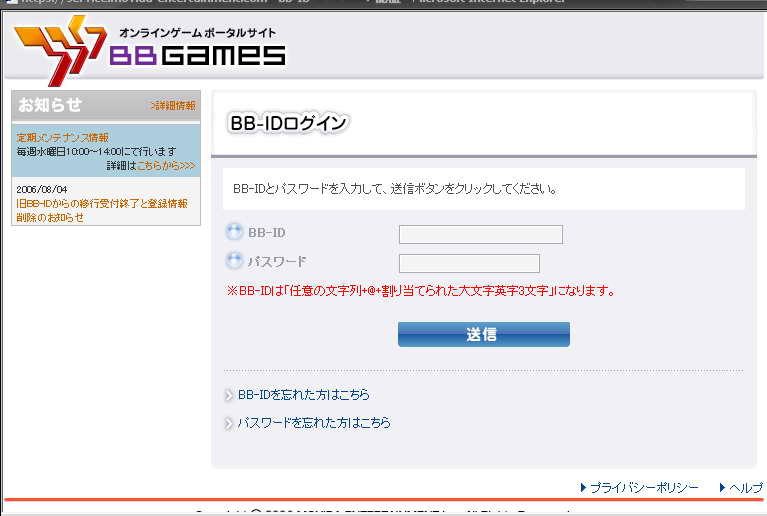Click the round icon beside パスワード label
767x516 pixels.
234,262
